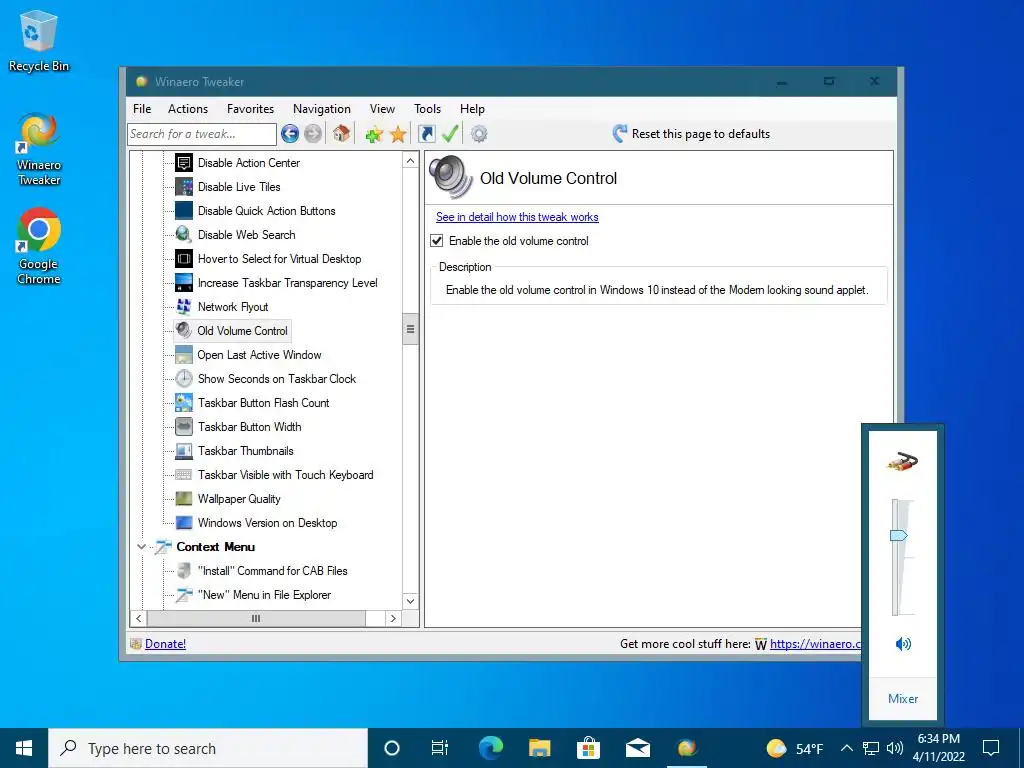Screen dimensions: 1024x768
Task: Toggle Enable the old volume control checkbox
Action: [x=437, y=241]
